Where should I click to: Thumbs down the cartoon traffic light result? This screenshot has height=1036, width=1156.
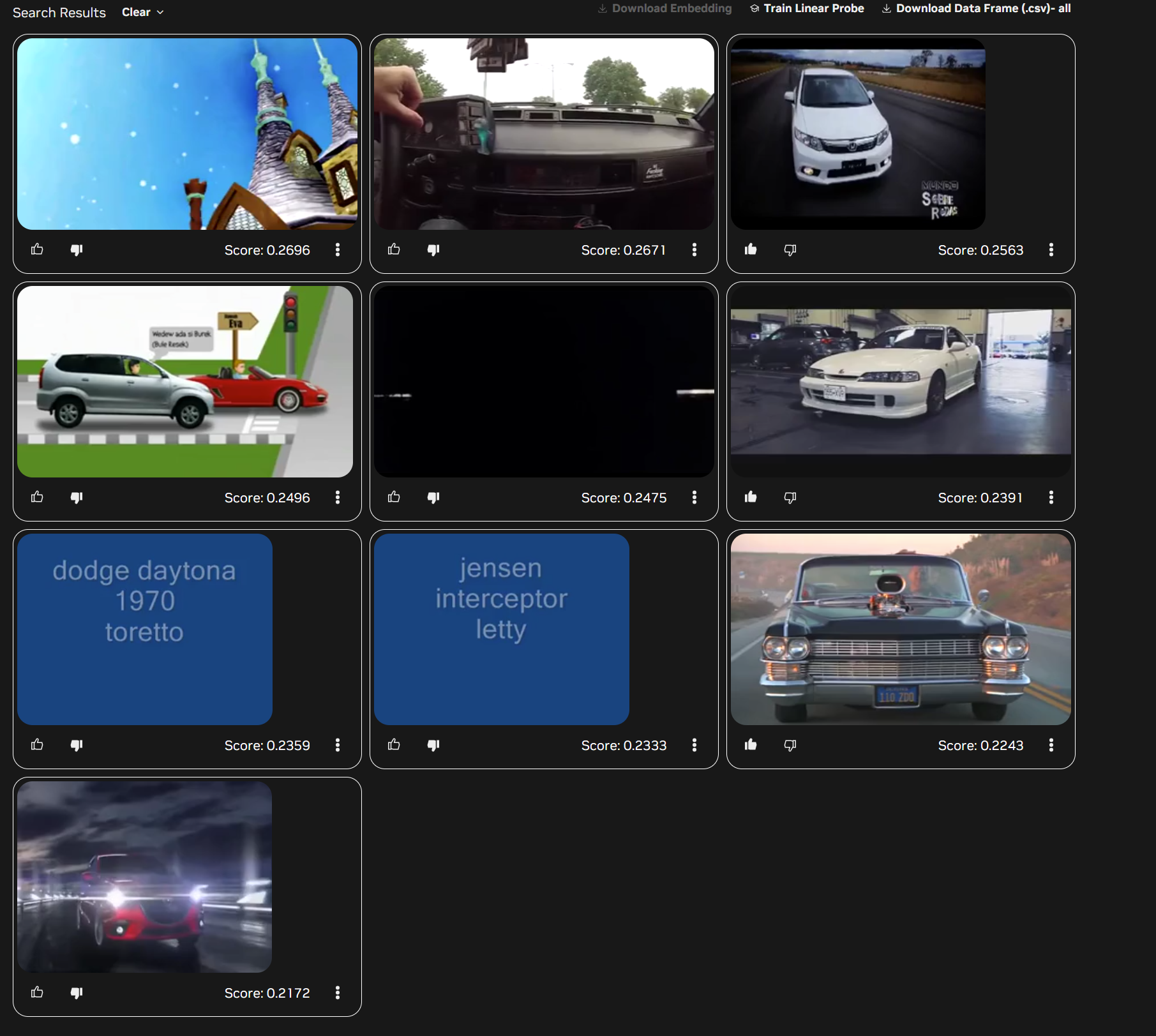(77, 497)
